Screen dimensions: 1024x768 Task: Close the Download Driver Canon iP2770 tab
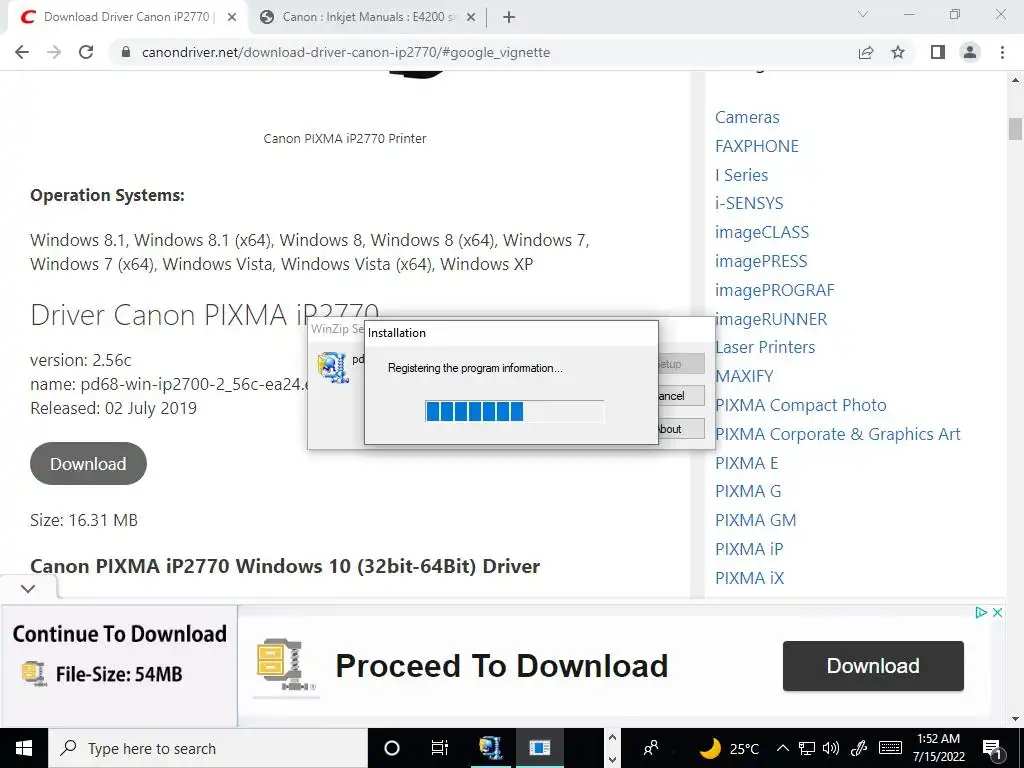coord(232,17)
